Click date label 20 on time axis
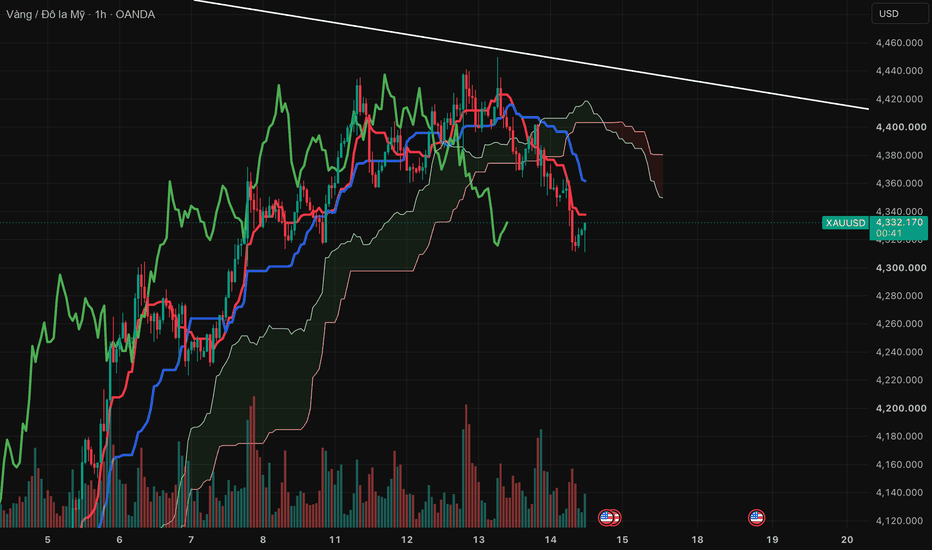Screen dimensions: 932x550 (x=847, y=540)
